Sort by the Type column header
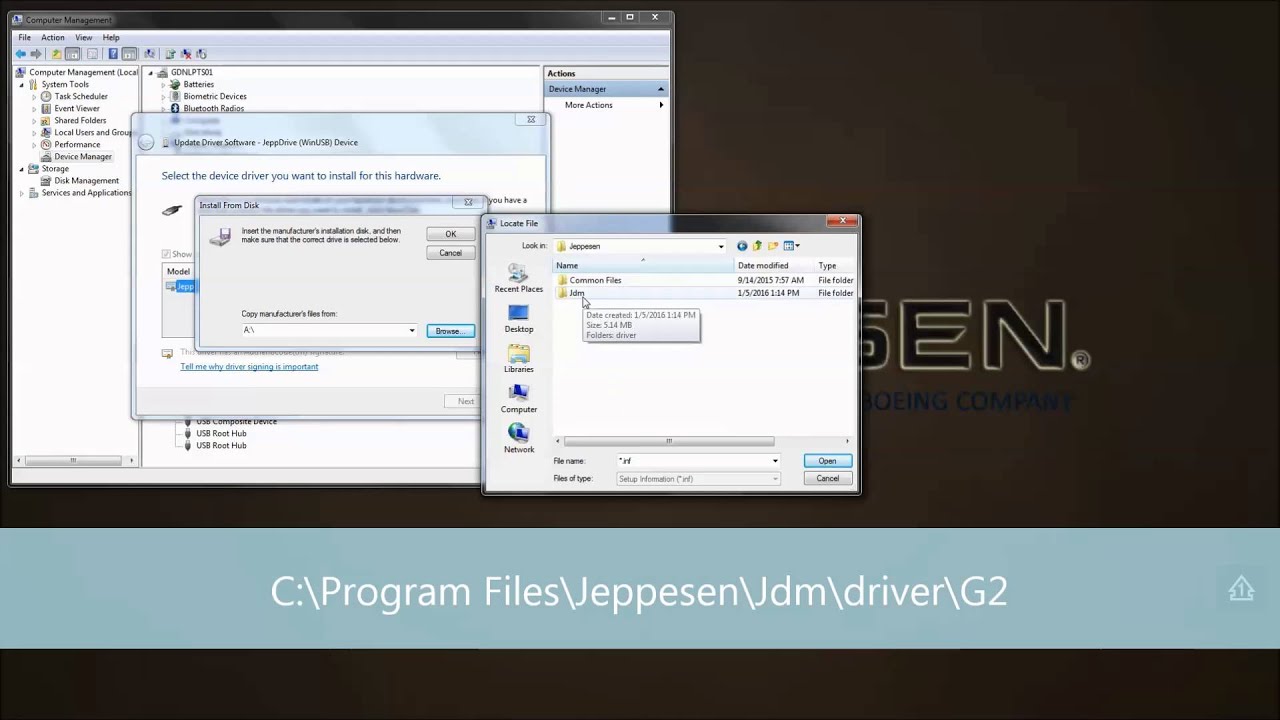Screen dimensions: 1280x720 (x=835, y=266)
